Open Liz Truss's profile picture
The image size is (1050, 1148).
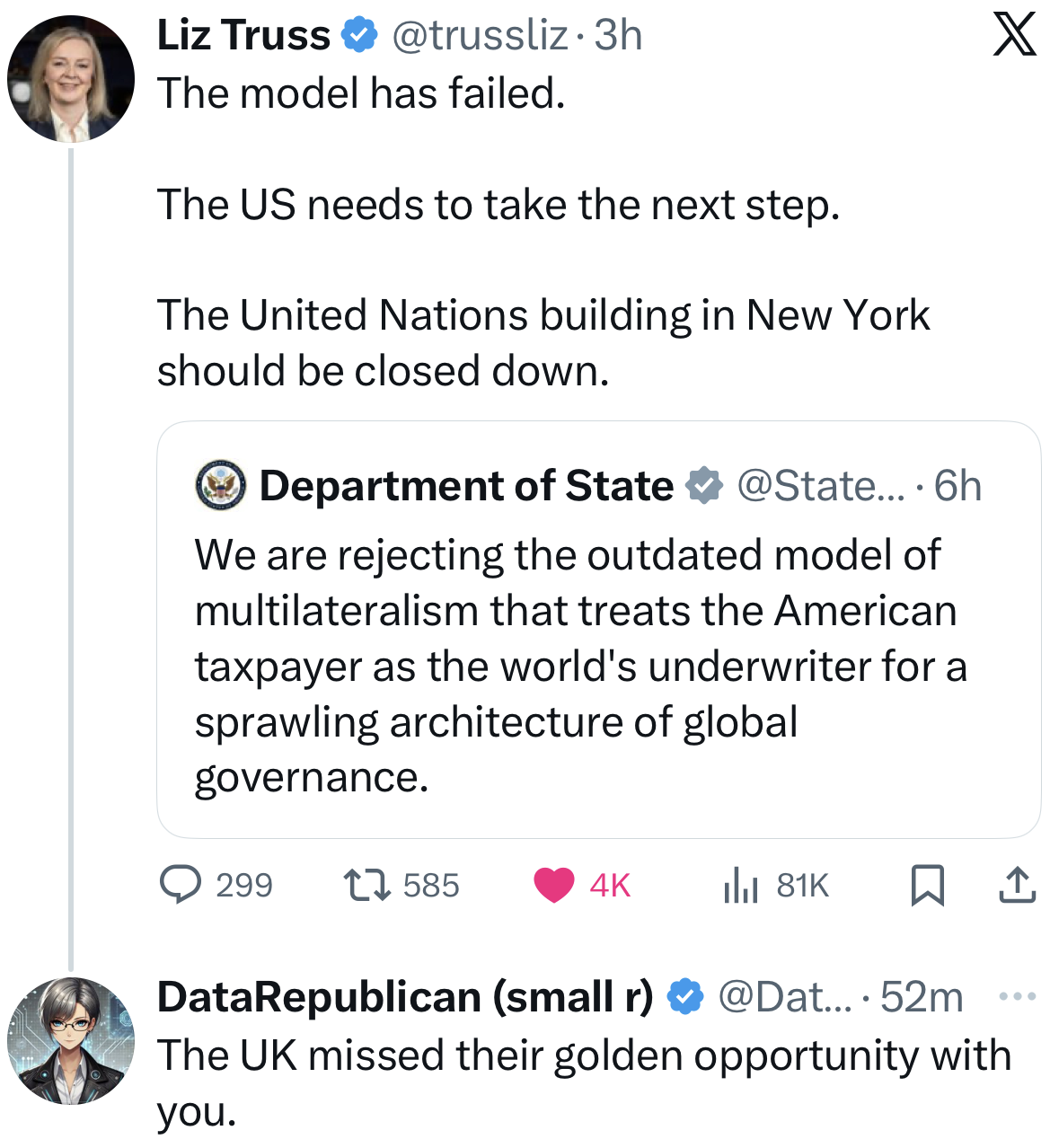pos(71,79)
